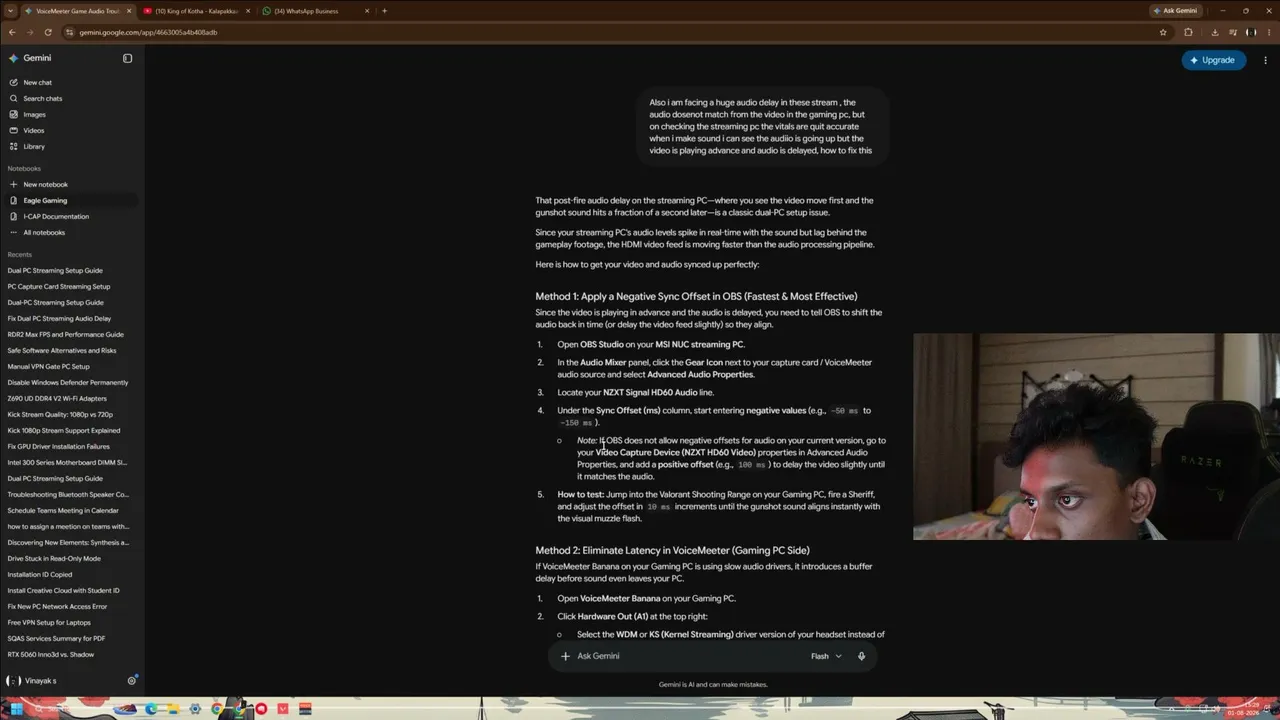Screen dimensions: 1280x720
Task: Open recent chat Schedule Teams Meeting in Calendar
Action: tap(63, 510)
